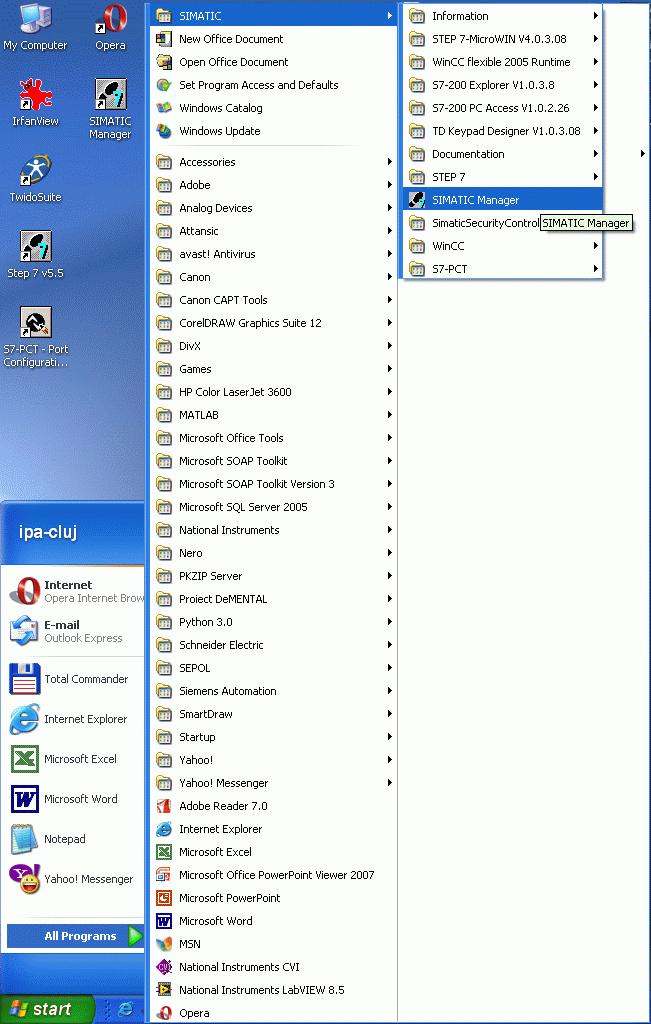Open the SIMATIC program group

273,16
